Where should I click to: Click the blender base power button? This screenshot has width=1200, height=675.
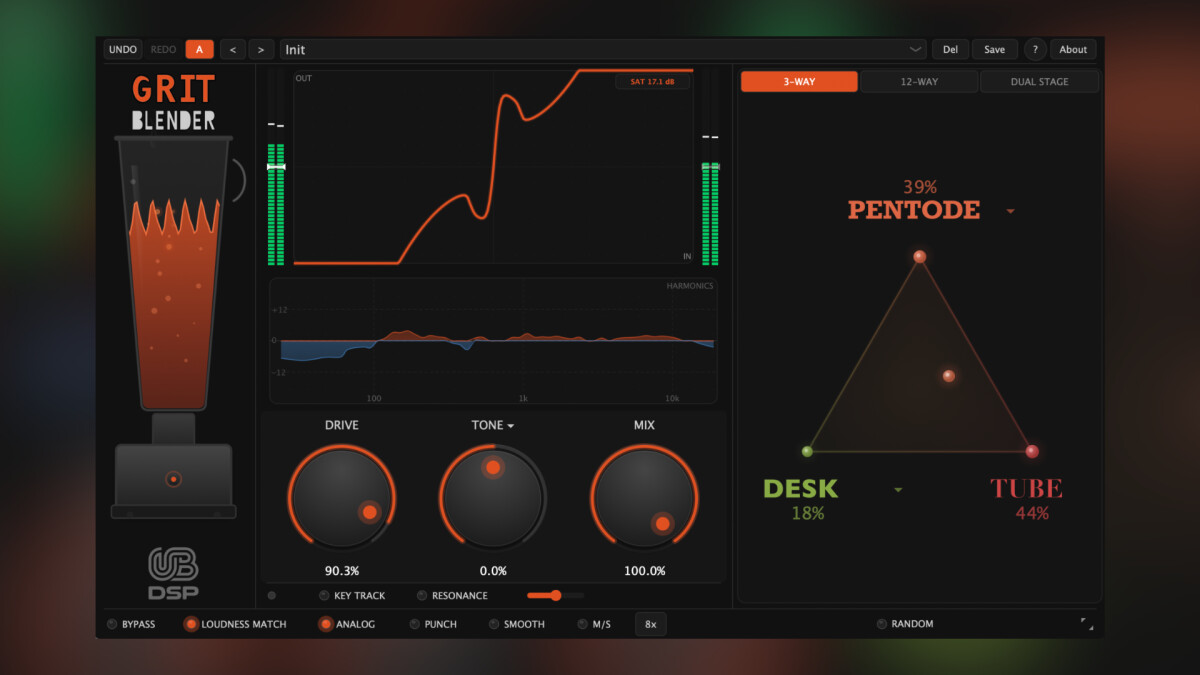(174, 480)
